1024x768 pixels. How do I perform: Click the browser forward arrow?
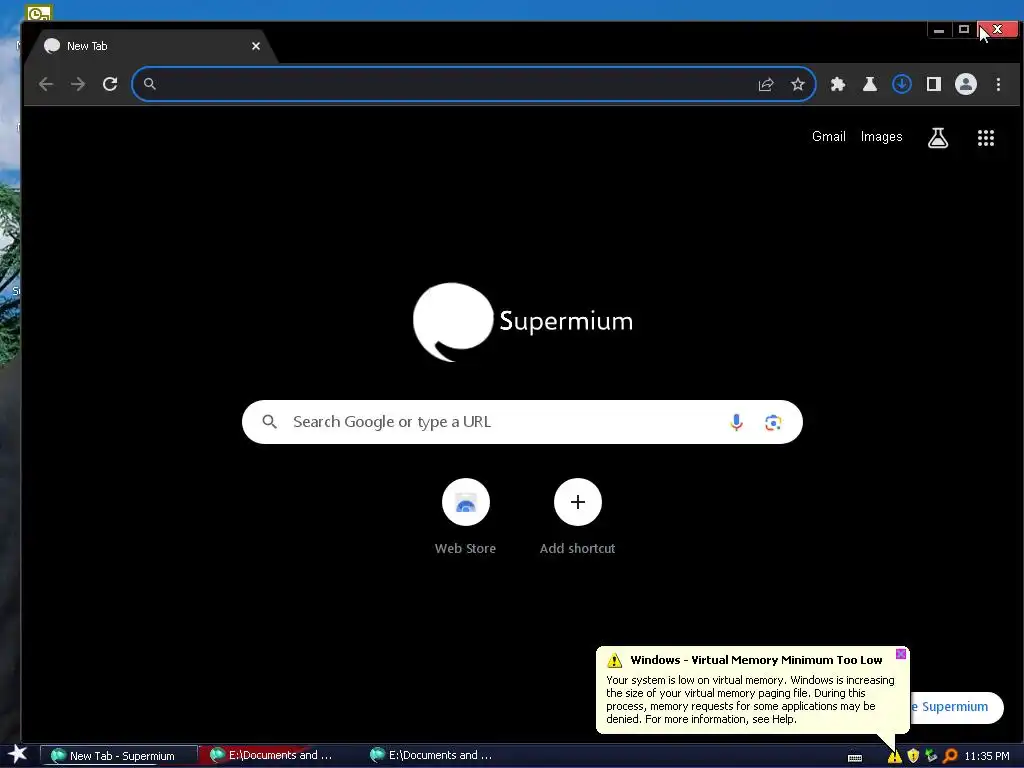78,84
